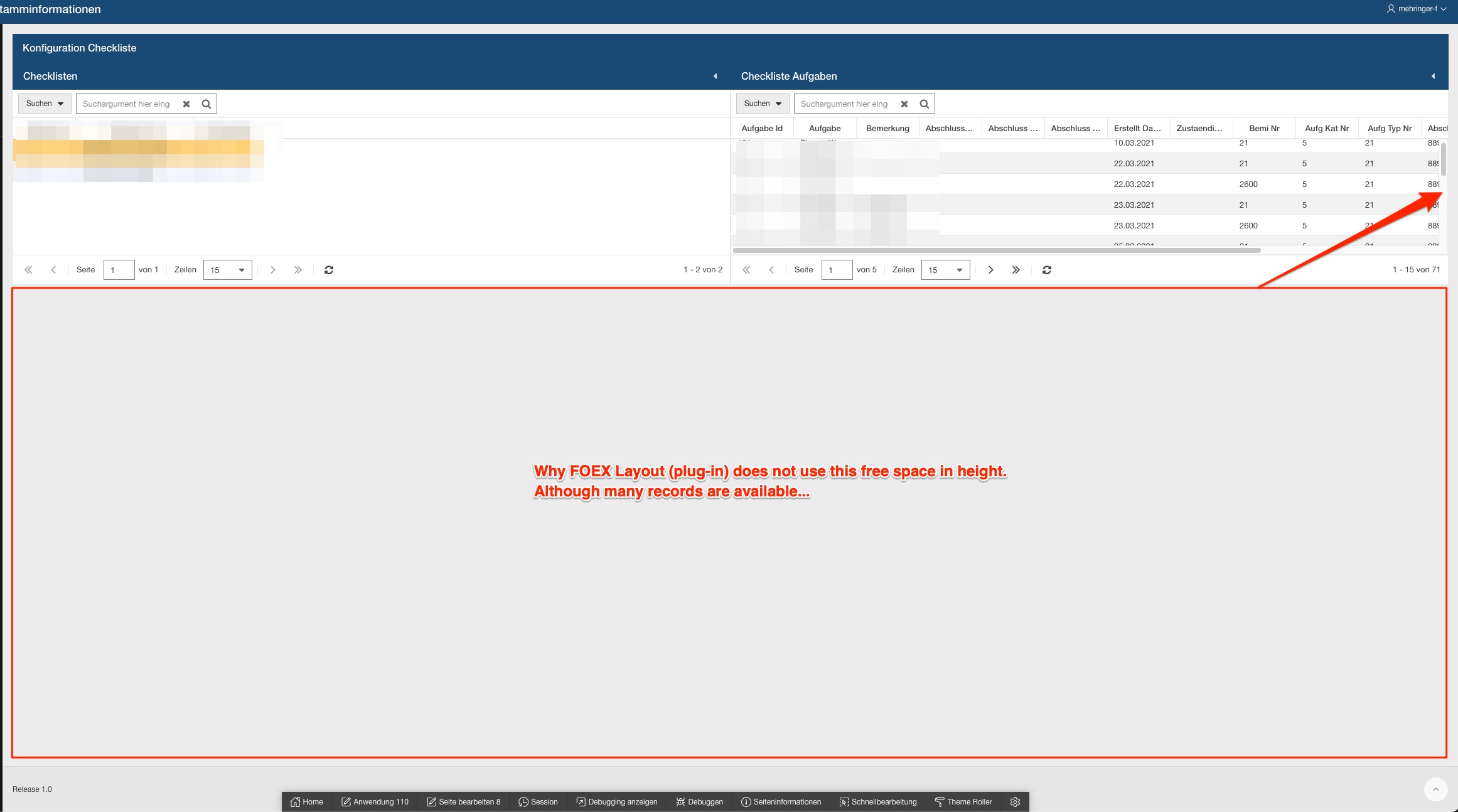The height and width of the screenshot is (812, 1458).
Task: Click the scroll-to-top chevron button
Action: coord(1435,789)
